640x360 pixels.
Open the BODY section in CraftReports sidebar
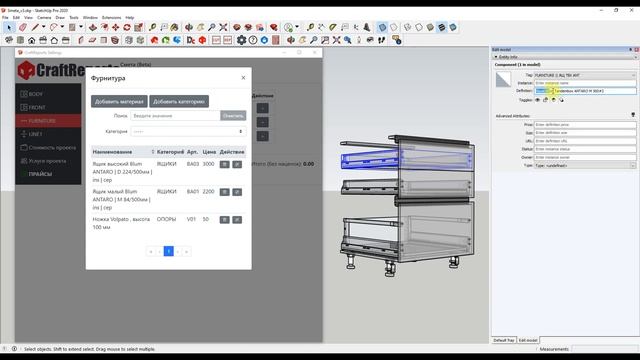[48, 94]
